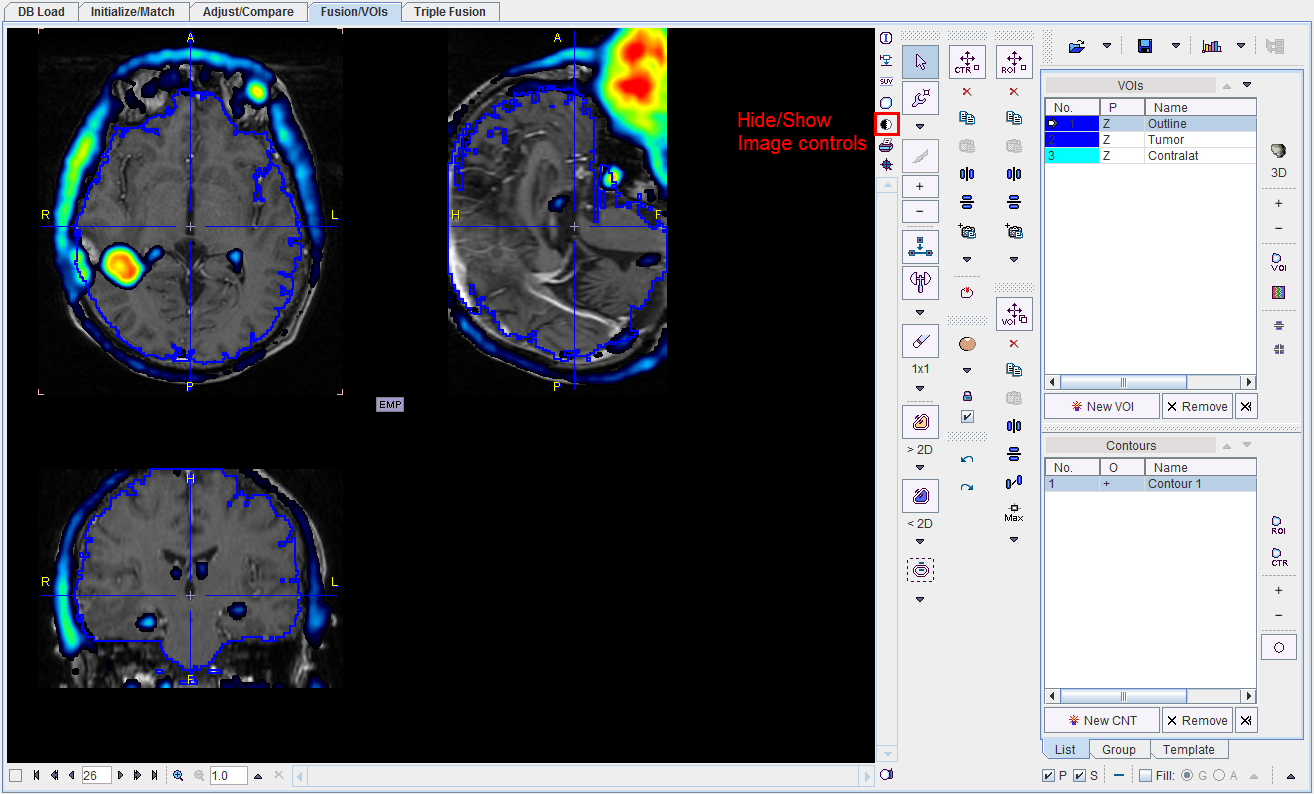Open the 3D rendering icon

click(1278, 151)
